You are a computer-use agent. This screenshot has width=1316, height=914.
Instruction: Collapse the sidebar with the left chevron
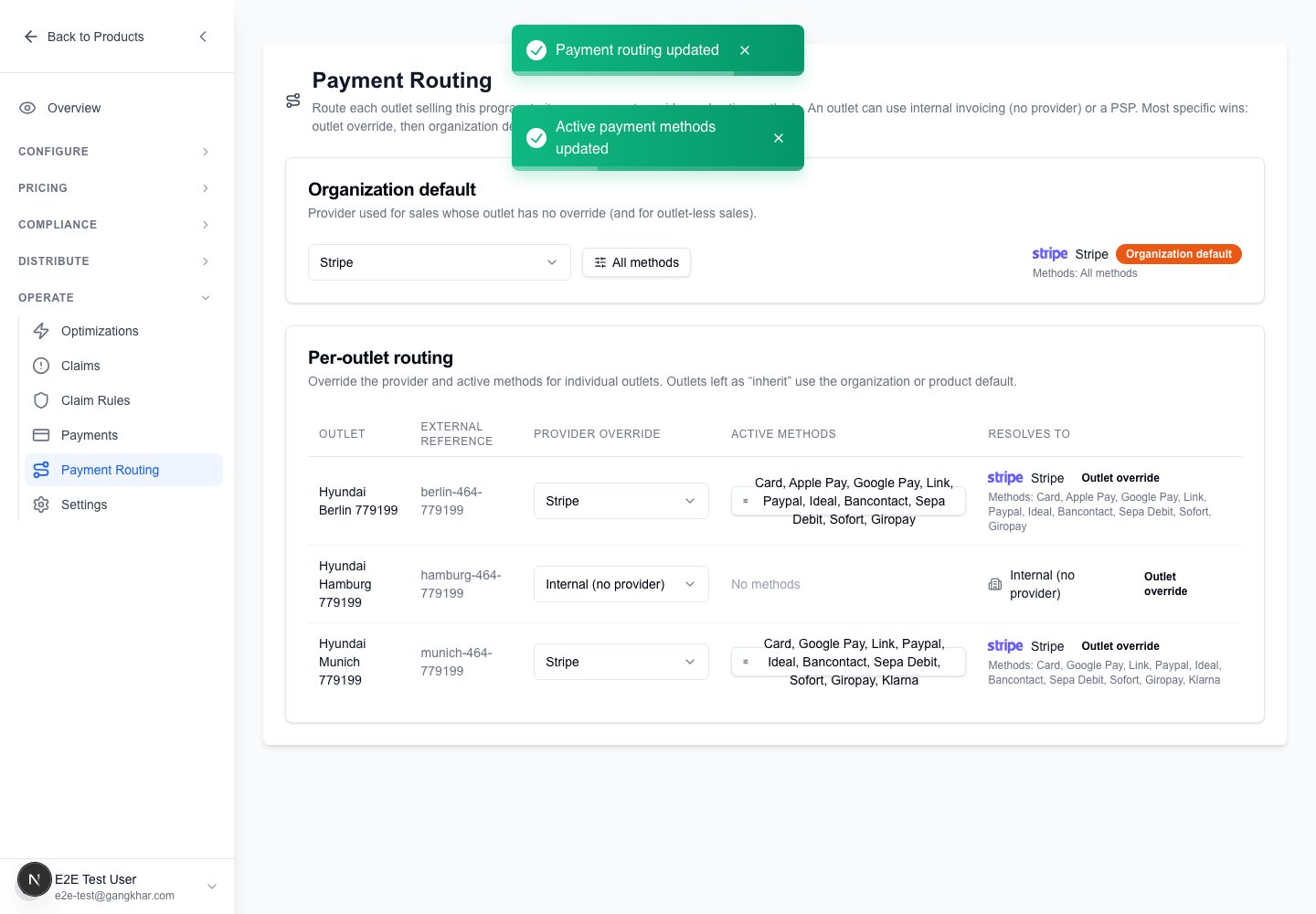click(x=203, y=37)
